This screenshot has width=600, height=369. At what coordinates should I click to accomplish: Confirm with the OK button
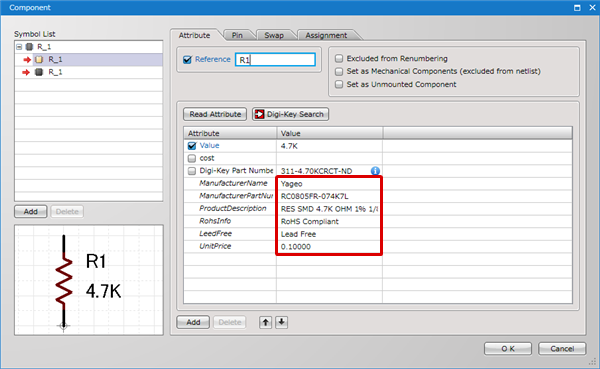508,349
